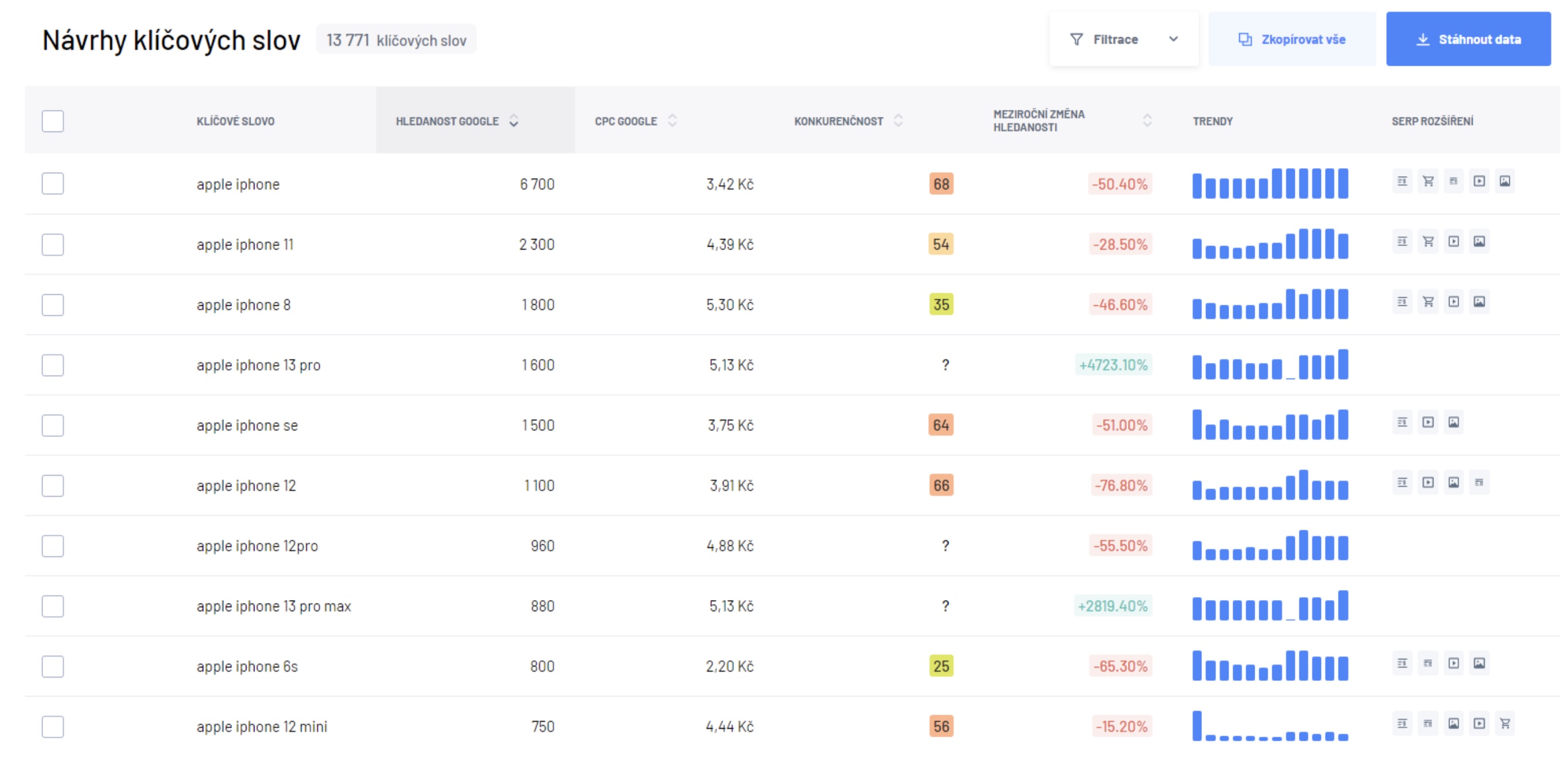Open the Filtrace dropdown
1568x764 pixels.
1123,40
